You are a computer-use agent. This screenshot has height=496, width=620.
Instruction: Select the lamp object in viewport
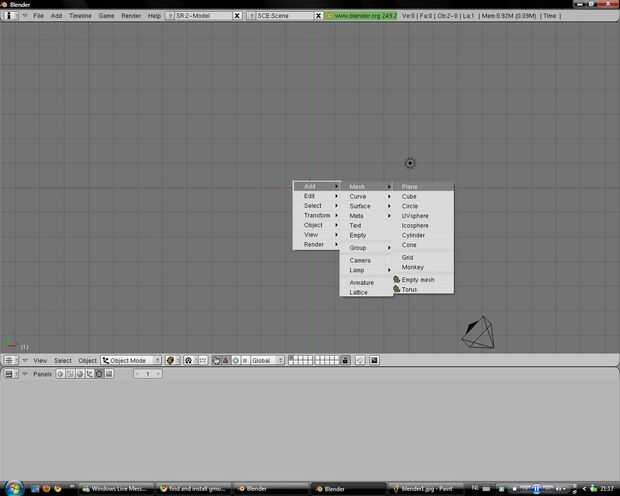(410, 163)
